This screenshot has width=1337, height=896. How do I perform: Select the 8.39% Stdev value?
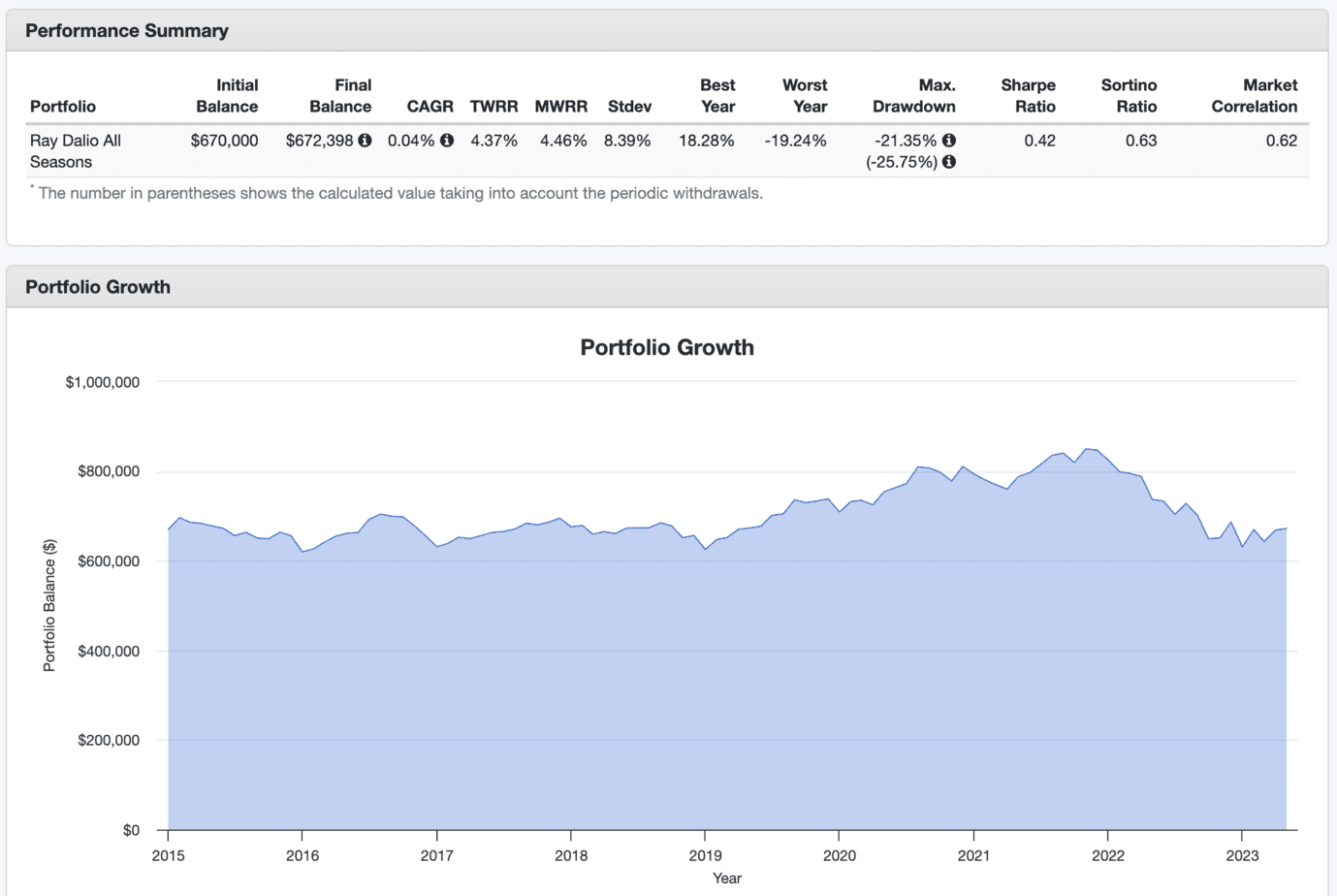click(x=627, y=141)
